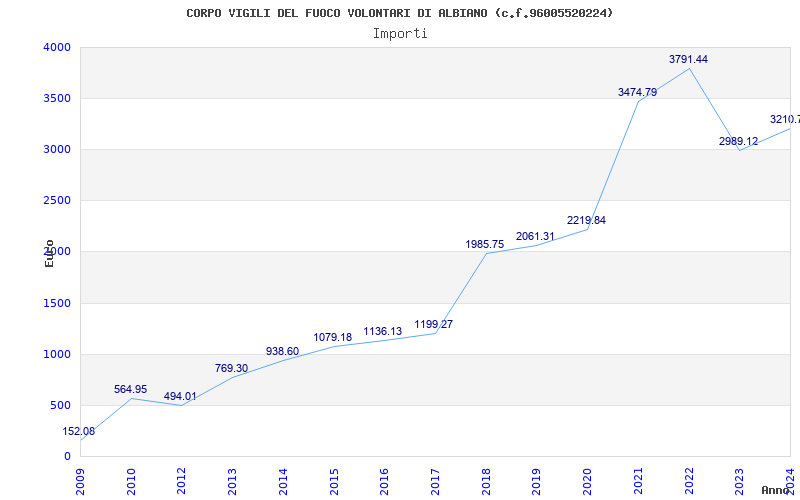Click the x-axis year 2021
800x500 pixels.
click(638, 481)
